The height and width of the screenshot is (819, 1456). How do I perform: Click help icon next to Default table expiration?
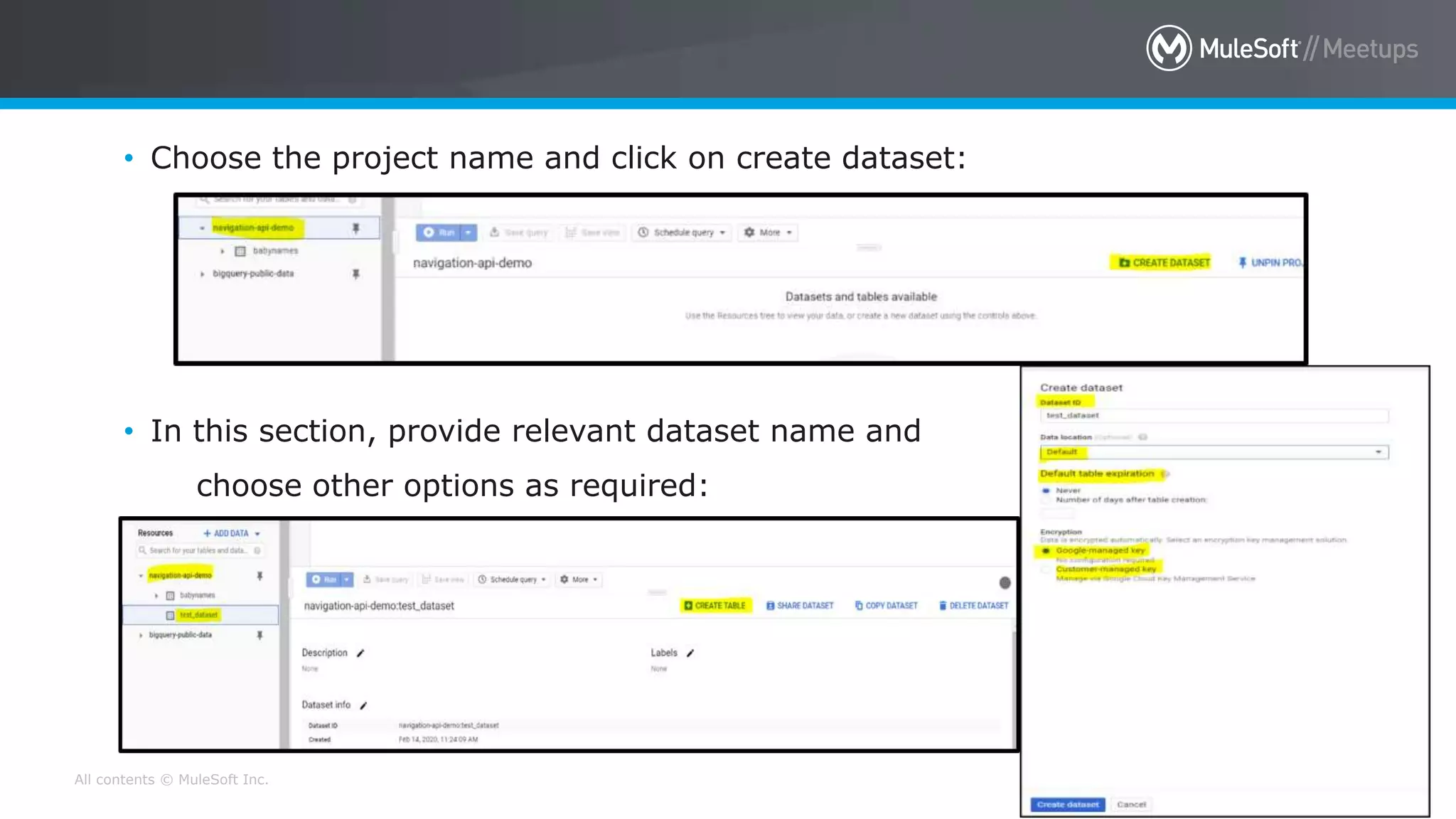click(x=1164, y=474)
